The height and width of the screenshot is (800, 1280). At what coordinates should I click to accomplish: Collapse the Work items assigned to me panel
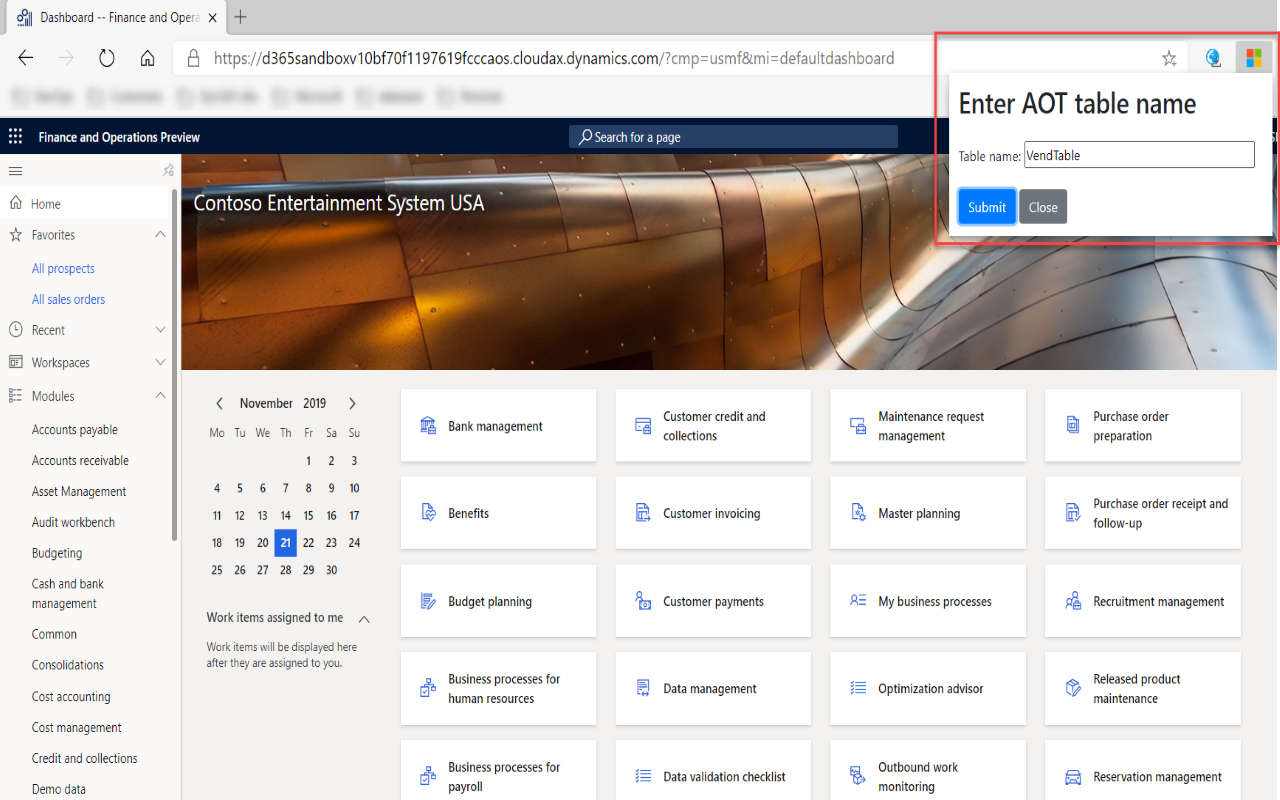tap(364, 619)
